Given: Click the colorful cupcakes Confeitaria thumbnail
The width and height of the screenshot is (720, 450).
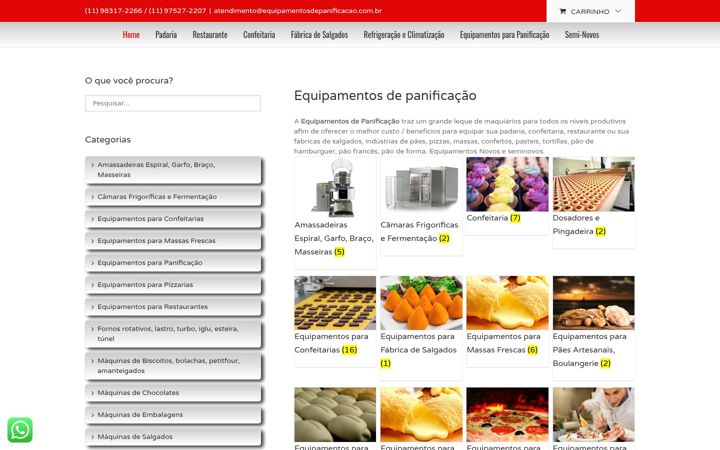Looking at the screenshot, I should (x=507, y=184).
